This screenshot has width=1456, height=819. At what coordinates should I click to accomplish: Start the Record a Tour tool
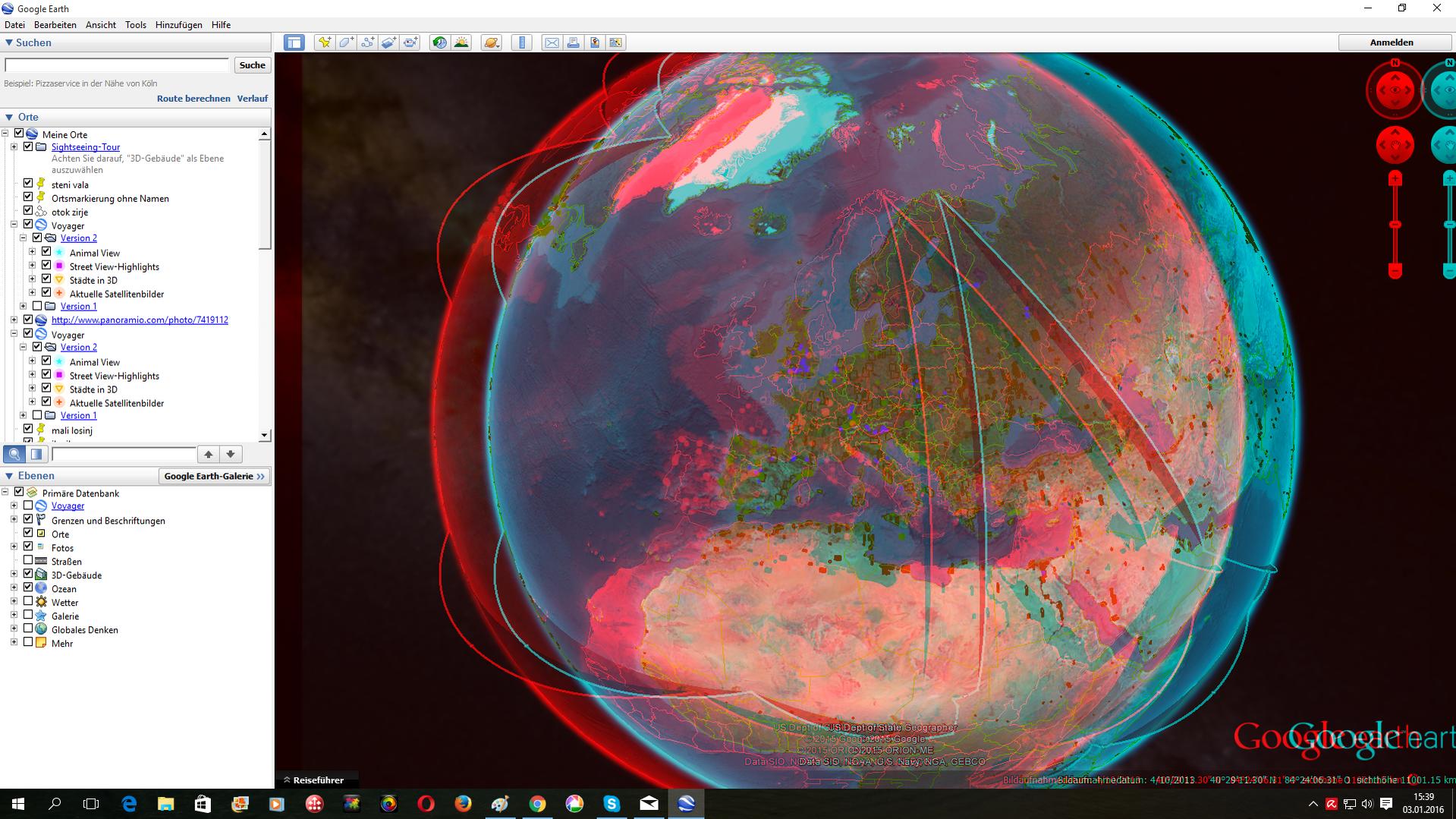[410, 43]
